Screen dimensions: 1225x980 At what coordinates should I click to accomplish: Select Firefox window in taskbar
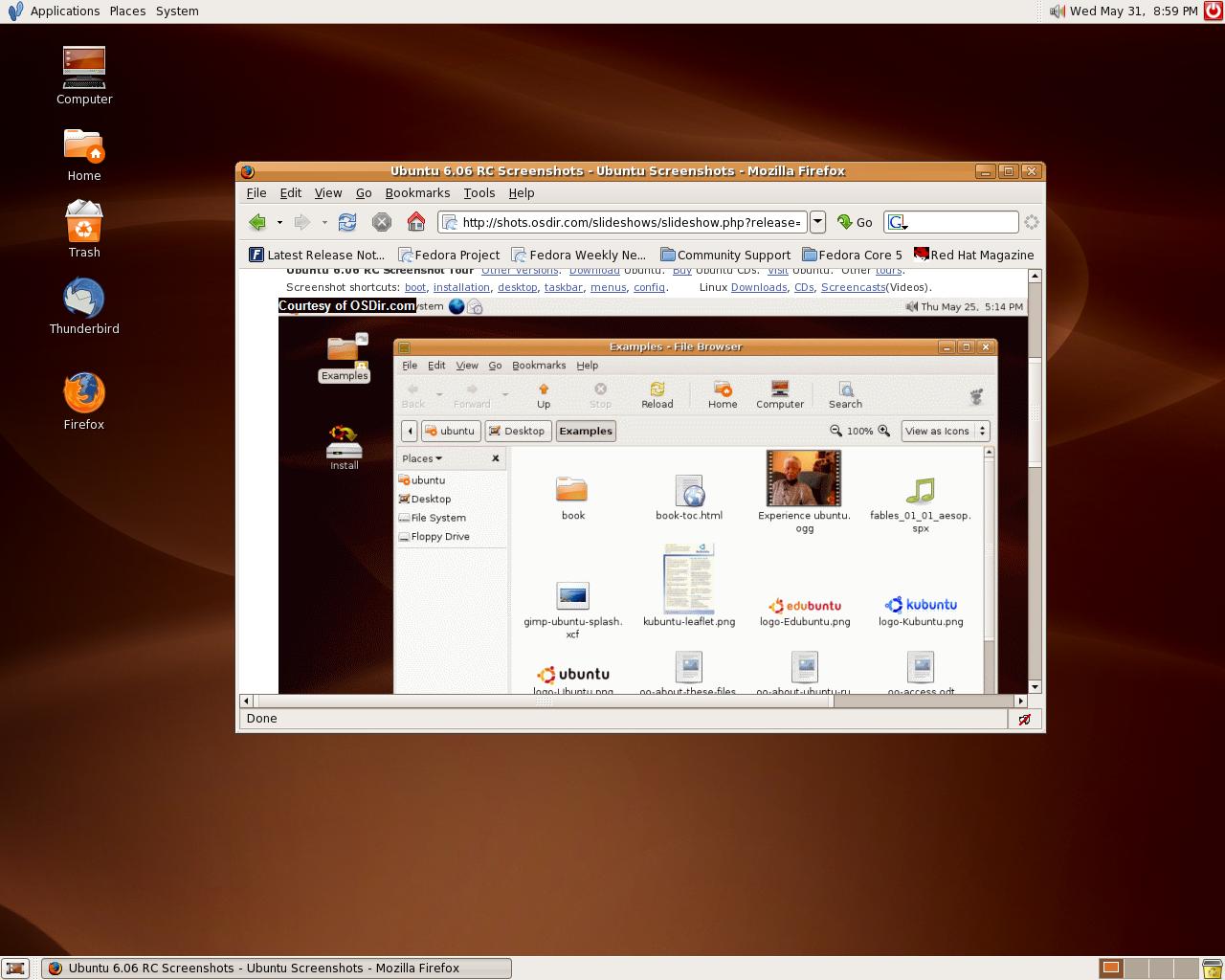[277, 969]
